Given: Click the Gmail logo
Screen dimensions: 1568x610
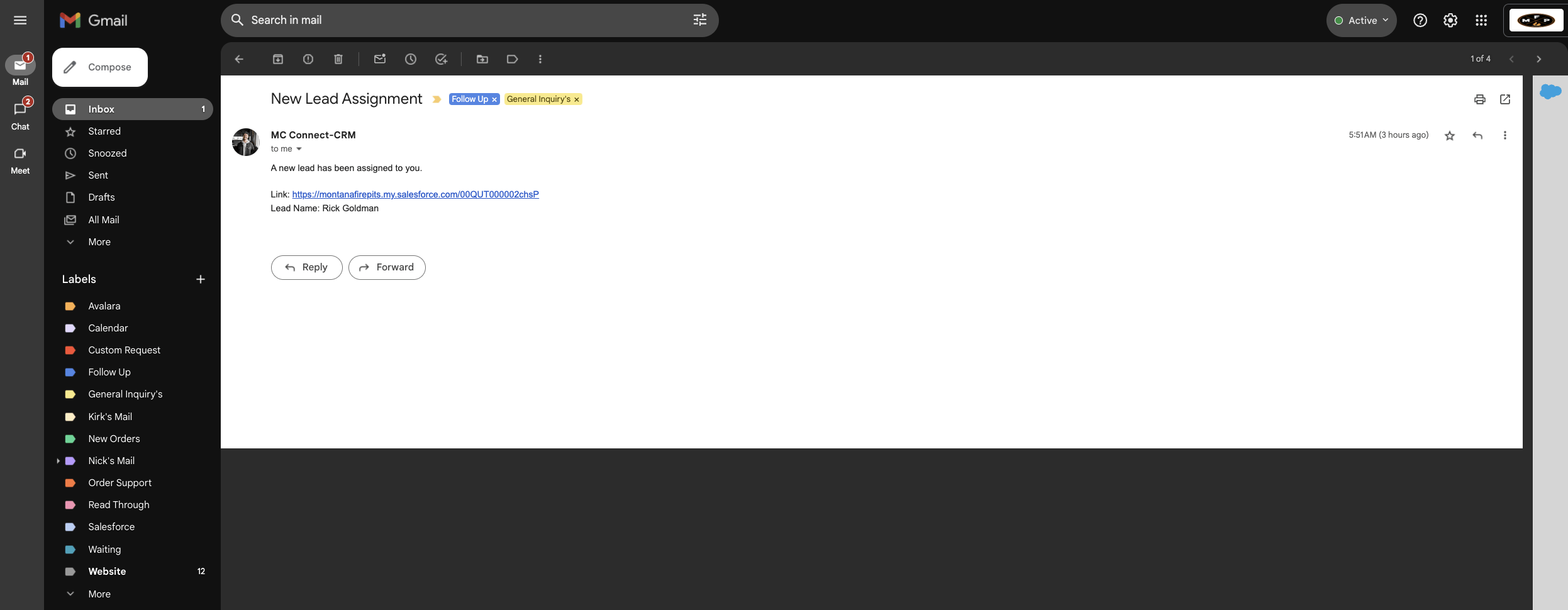Looking at the screenshot, I should coord(94,20).
